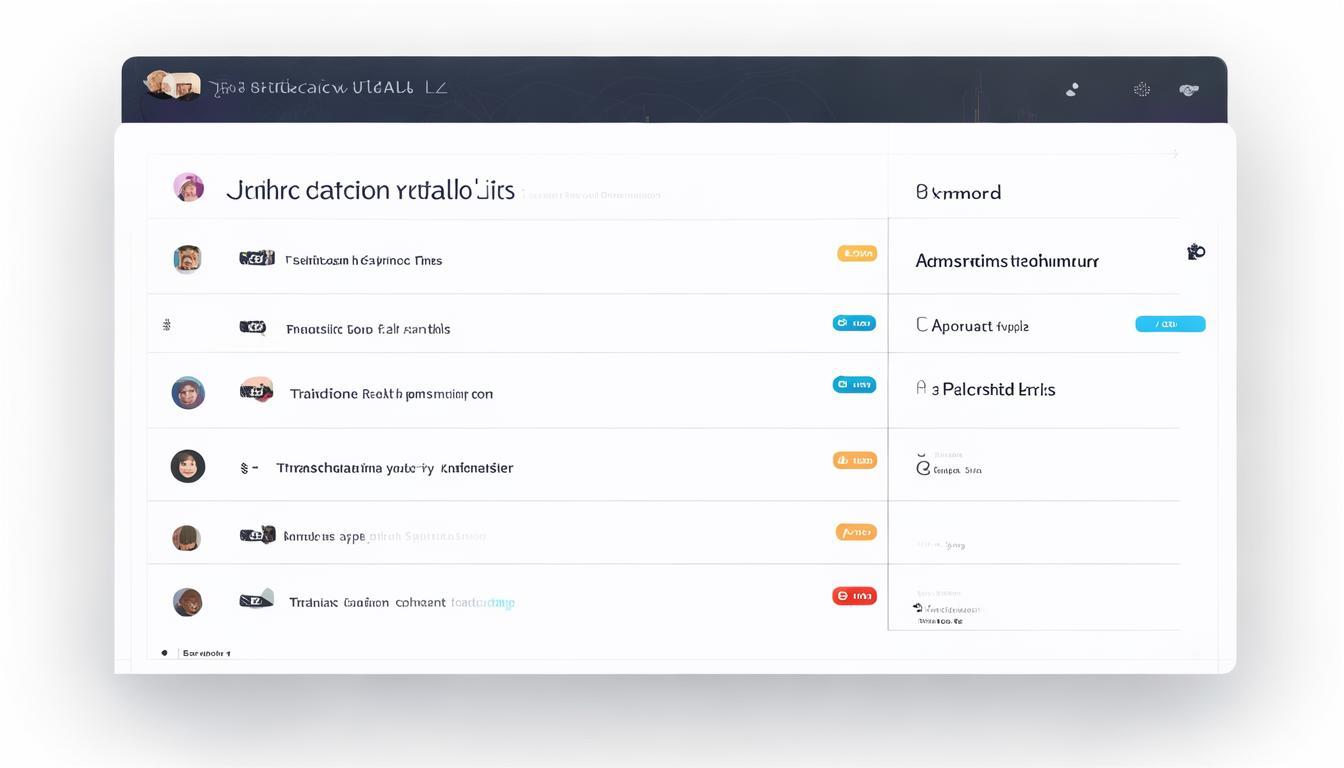
Task: Click the handshake icon in the top-right header
Action: [x=1188, y=89]
